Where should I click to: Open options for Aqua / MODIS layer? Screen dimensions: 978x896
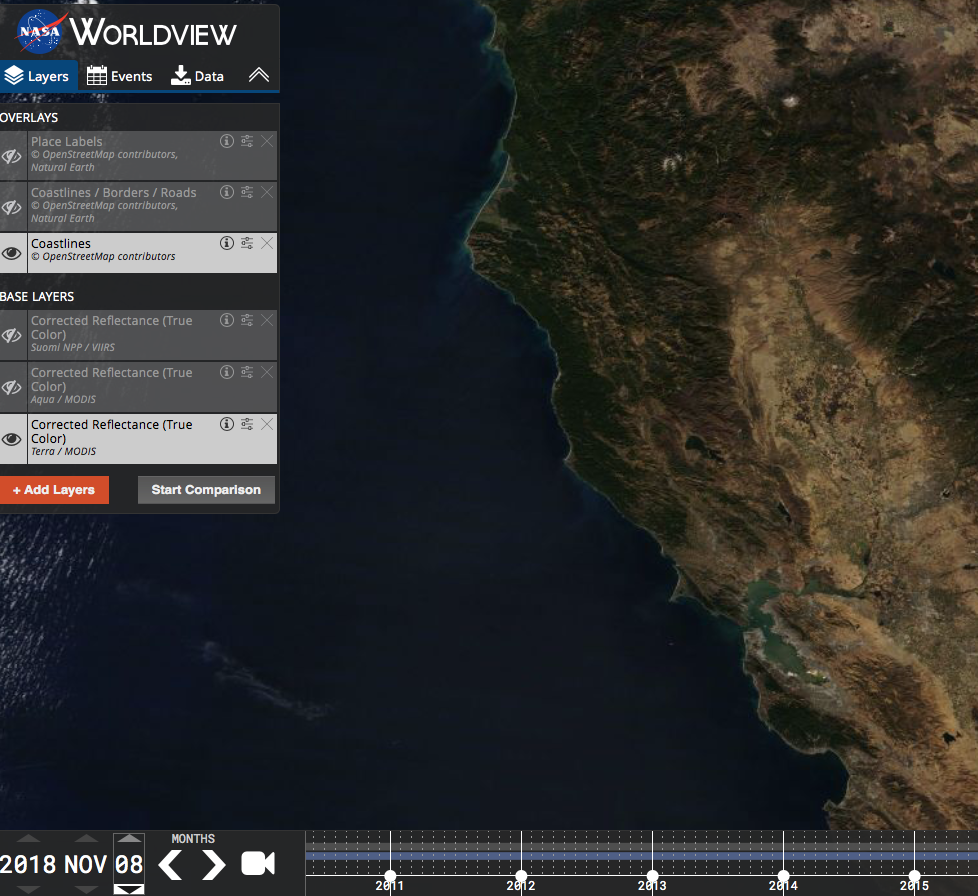coord(247,372)
